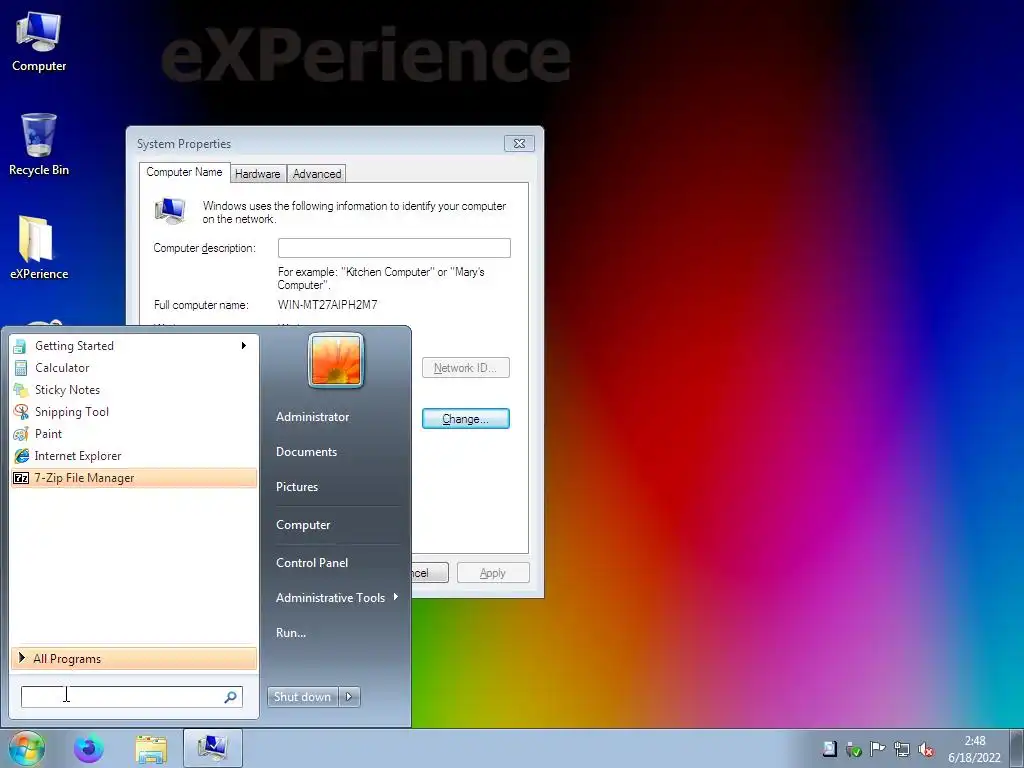Click the Snipping Tool scissors icon
Screen dimensions: 1024x768
[x=21, y=412]
